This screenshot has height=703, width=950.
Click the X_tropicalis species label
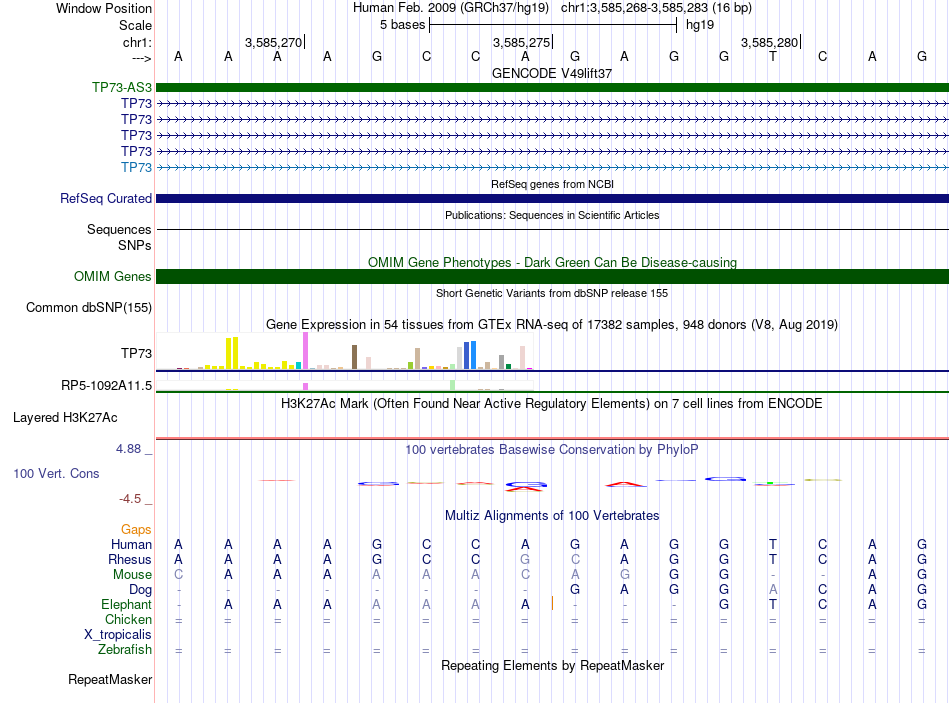point(118,635)
